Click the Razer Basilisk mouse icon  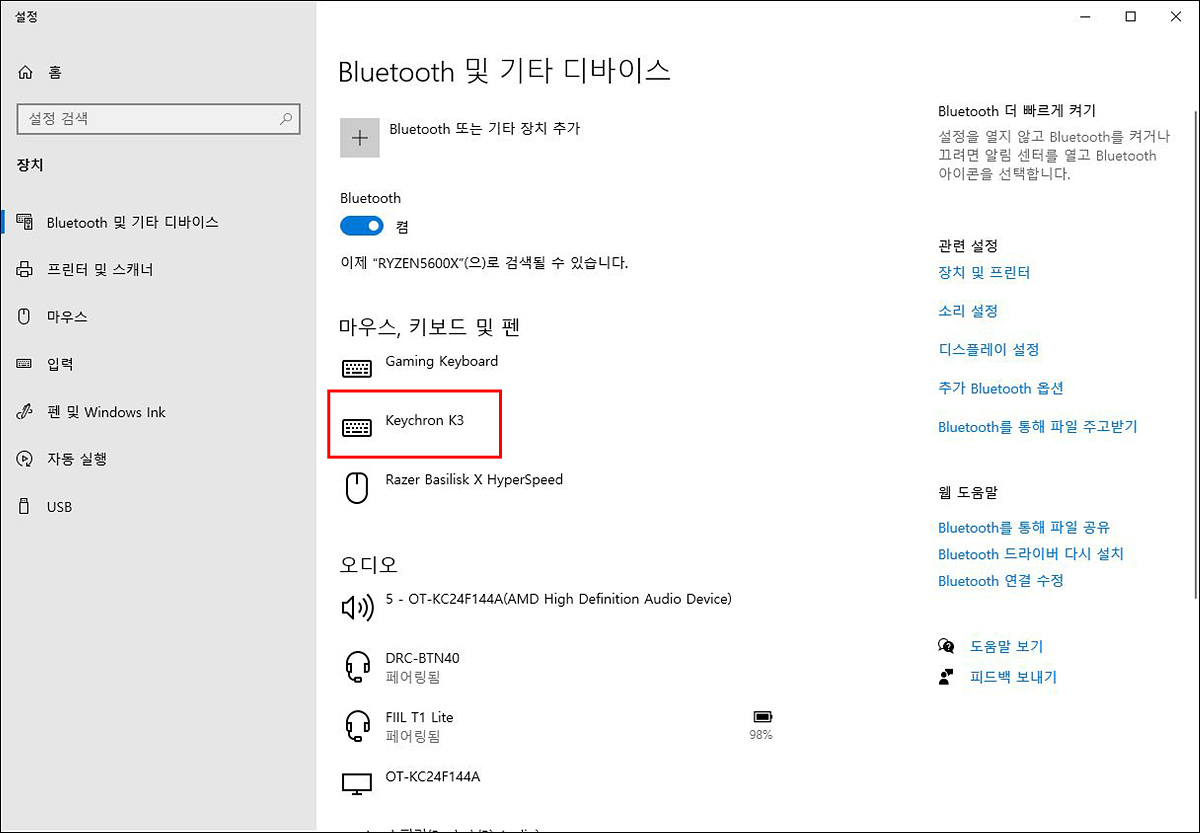(x=357, y=488)
